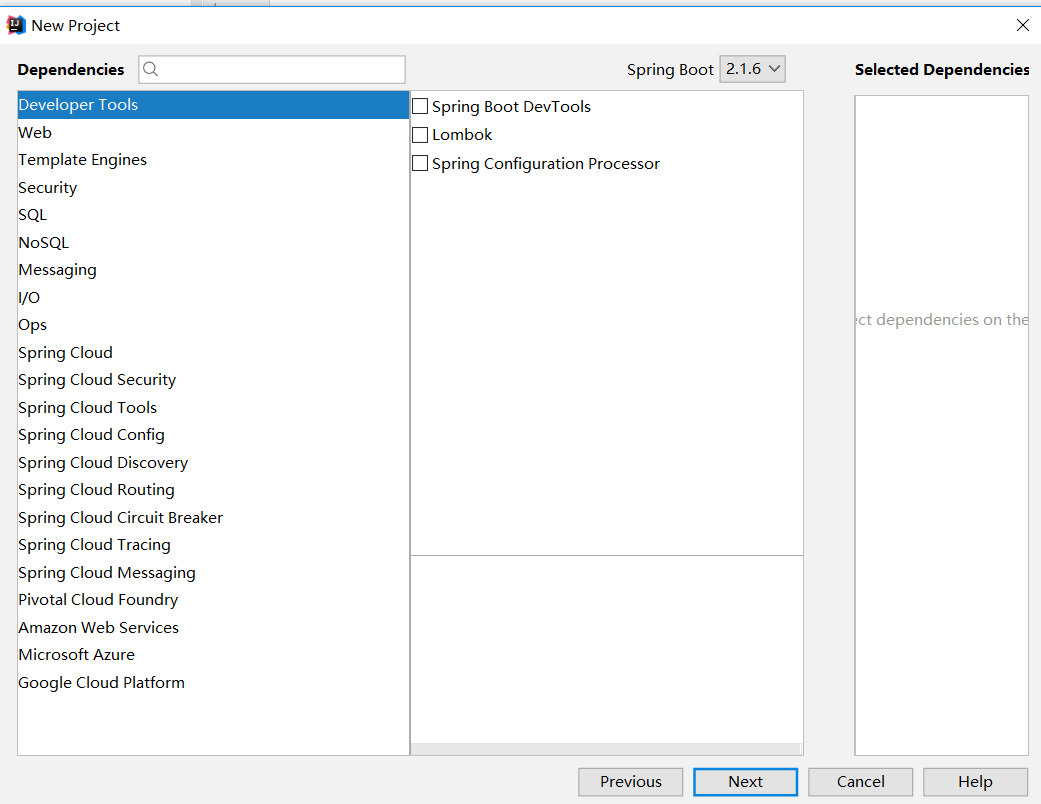The width and height of the screenshot is (1041, 804).
Task: Open the SQL dependencies category
Action: [x=32, y=215]
